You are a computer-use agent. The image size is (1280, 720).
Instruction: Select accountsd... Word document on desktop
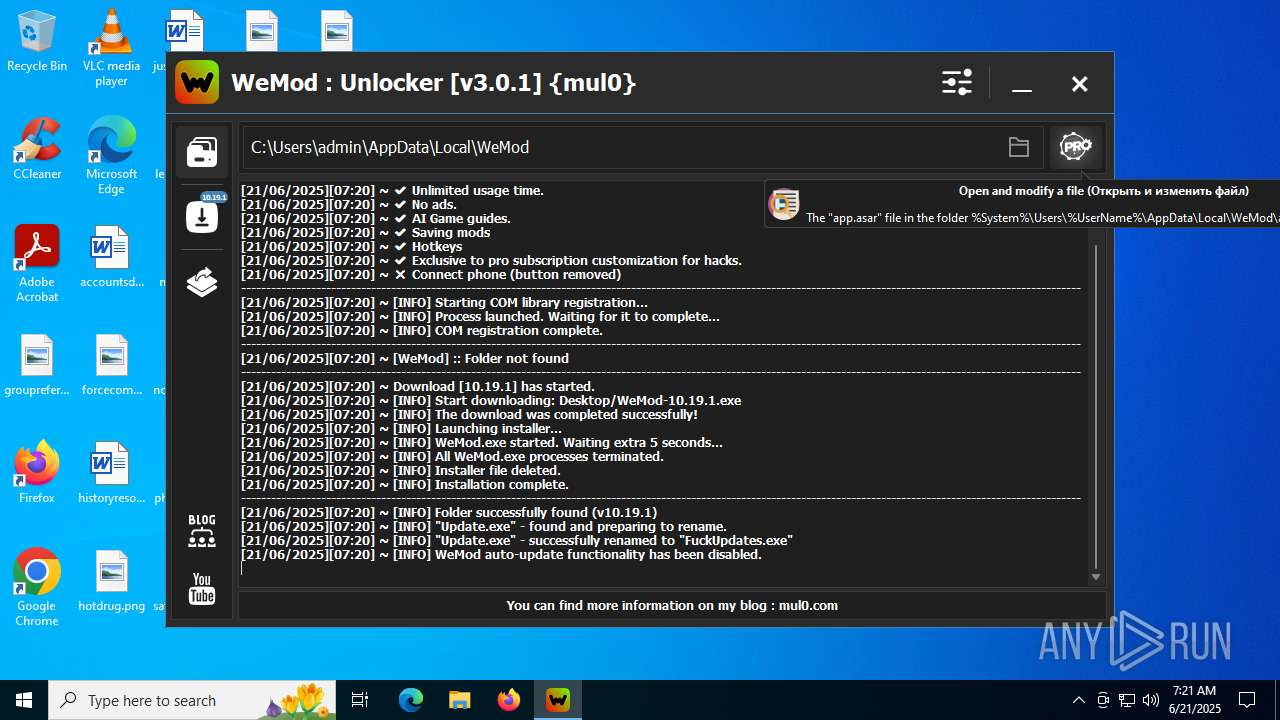point(111,258)
